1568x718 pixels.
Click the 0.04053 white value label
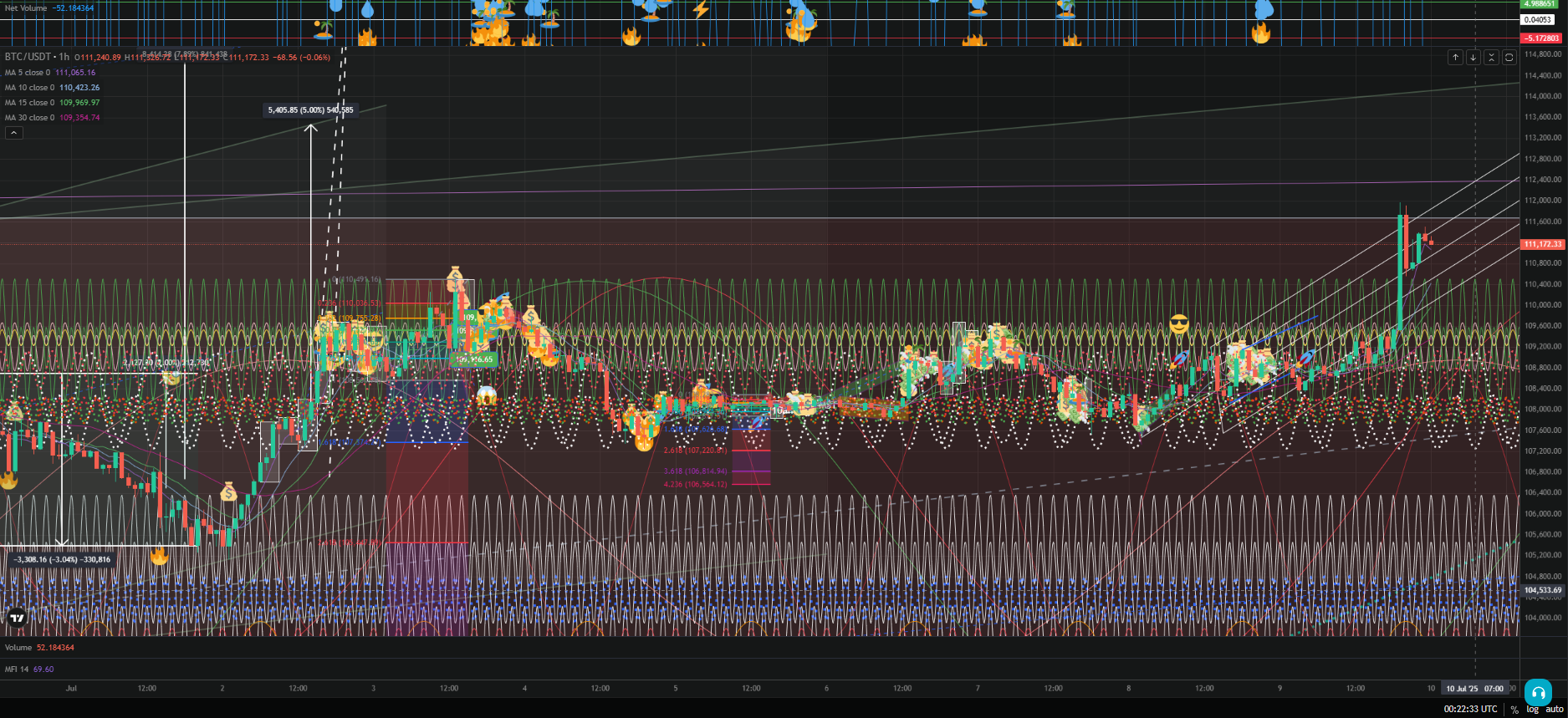(x=1538, y=20)
